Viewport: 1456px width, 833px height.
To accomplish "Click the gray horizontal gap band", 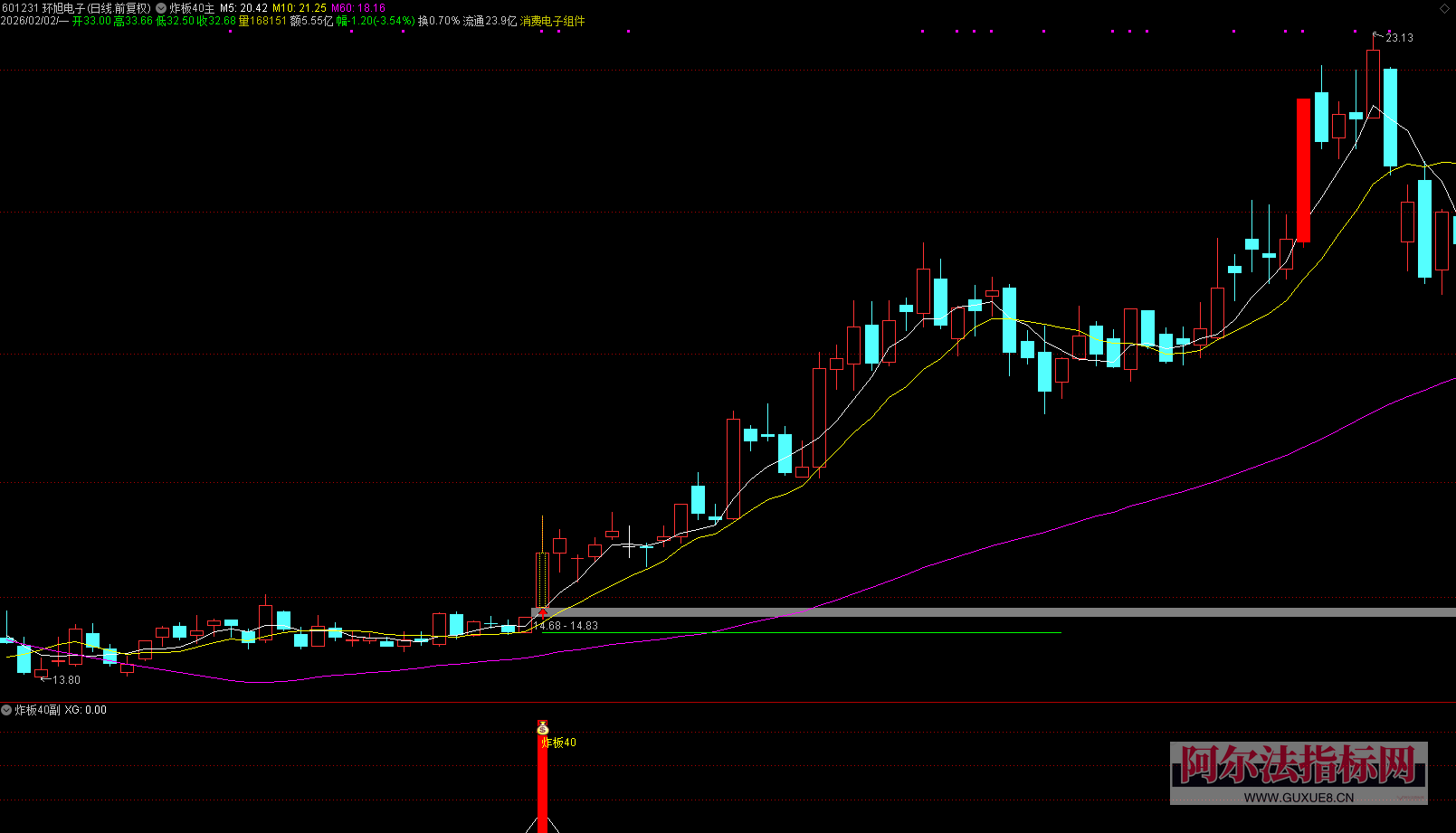I will 995,612.
